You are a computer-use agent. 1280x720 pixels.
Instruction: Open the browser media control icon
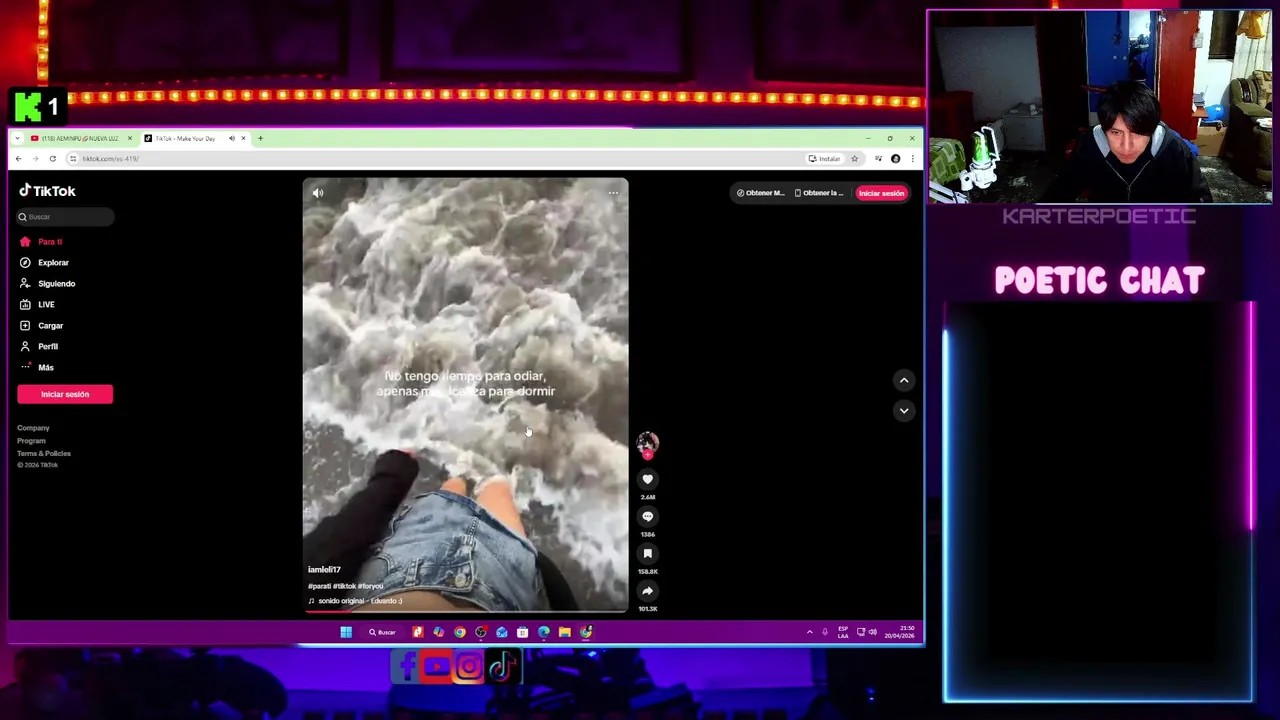(x=878, y=159)
